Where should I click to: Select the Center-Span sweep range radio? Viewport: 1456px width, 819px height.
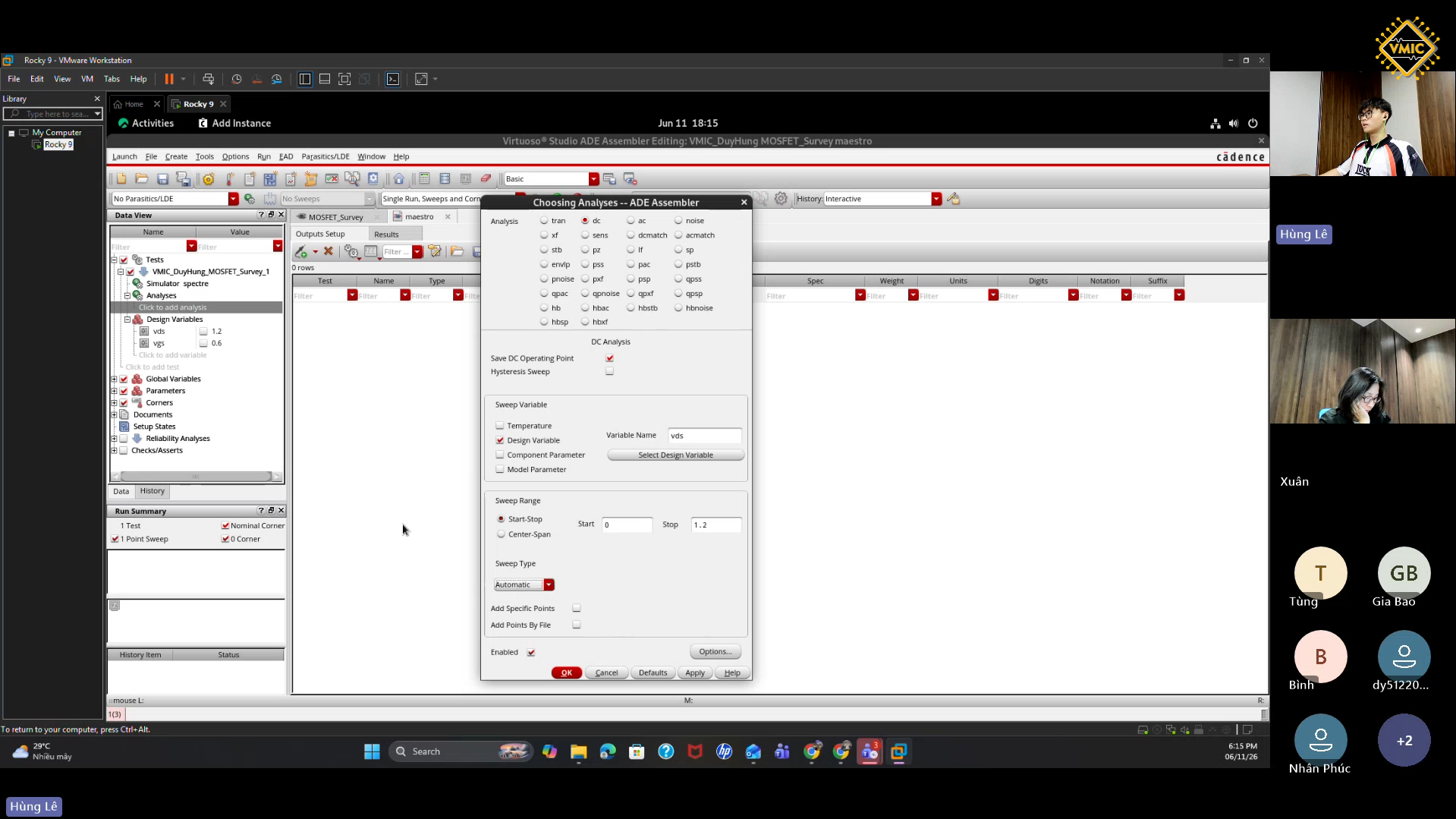click(501, 534)
